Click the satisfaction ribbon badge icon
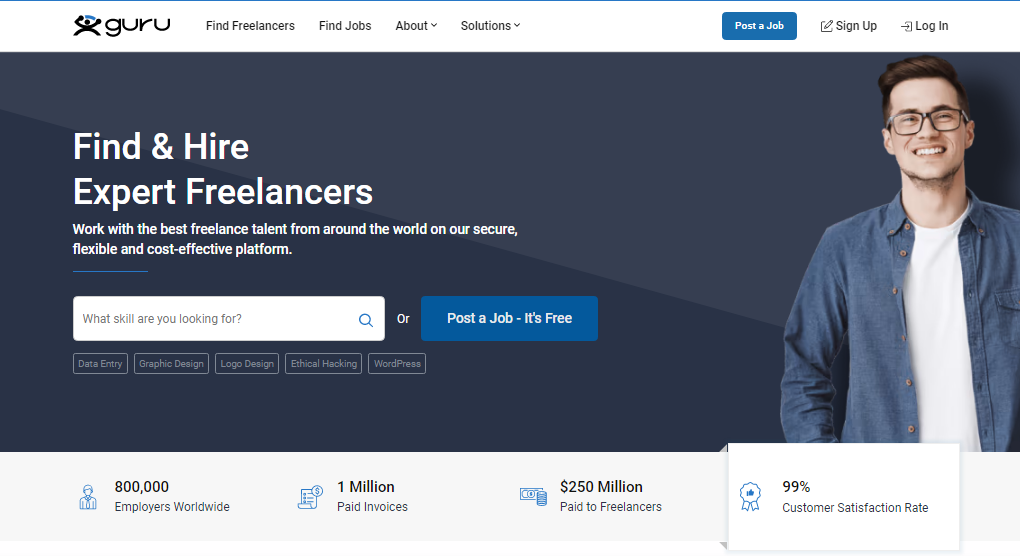 750,497
